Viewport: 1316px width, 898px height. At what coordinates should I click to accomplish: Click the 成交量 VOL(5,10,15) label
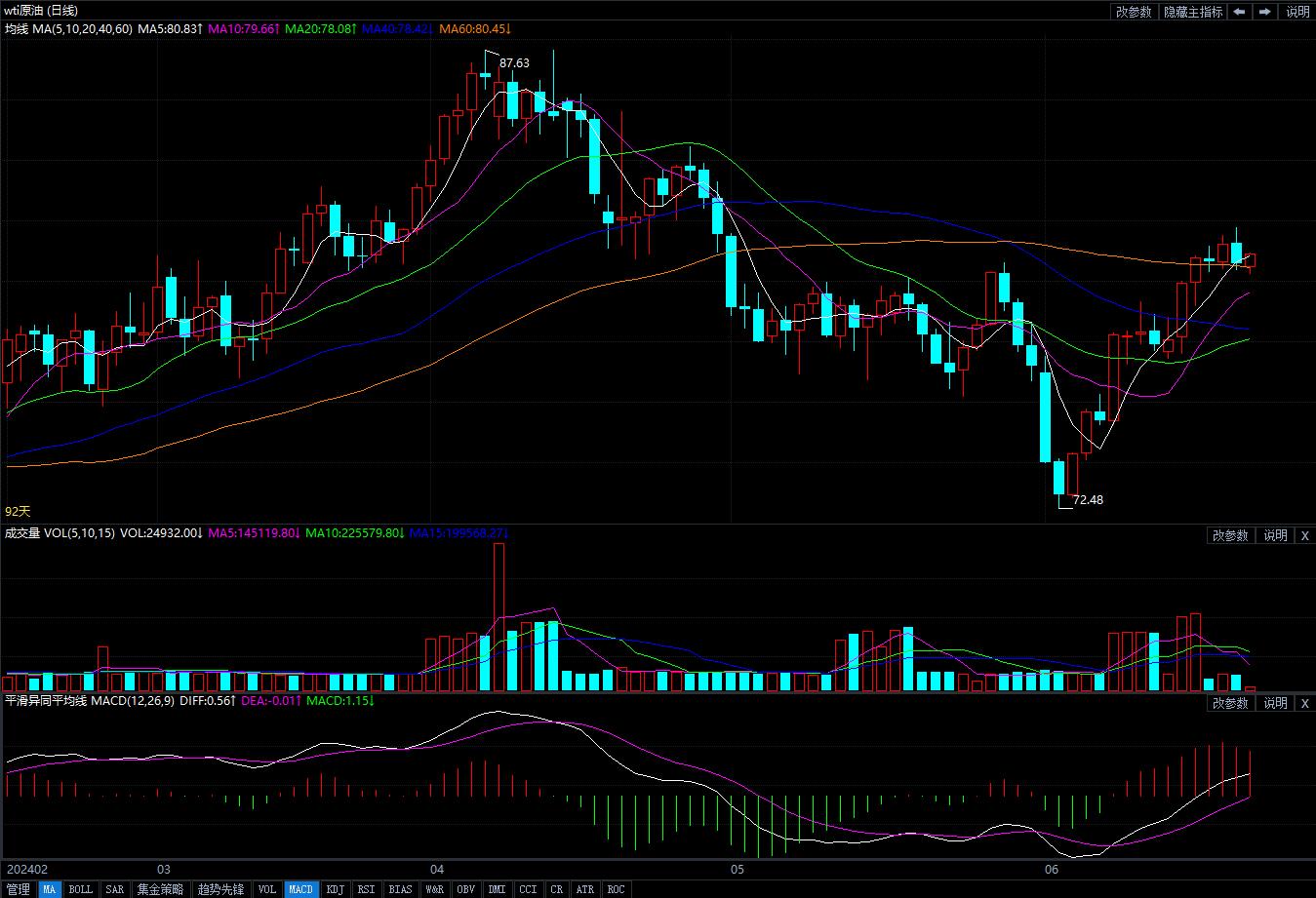click(x=60, y=533)
